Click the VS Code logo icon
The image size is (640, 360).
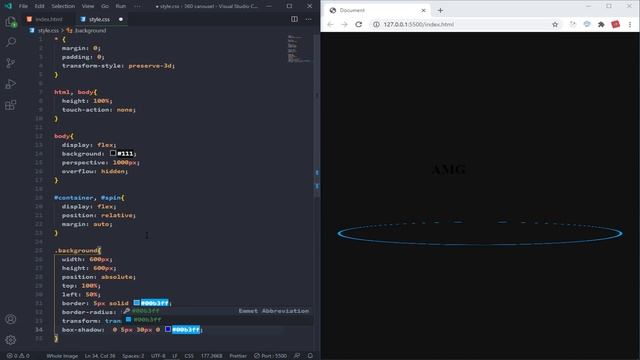pyautogui.click(x=8, y=6)
